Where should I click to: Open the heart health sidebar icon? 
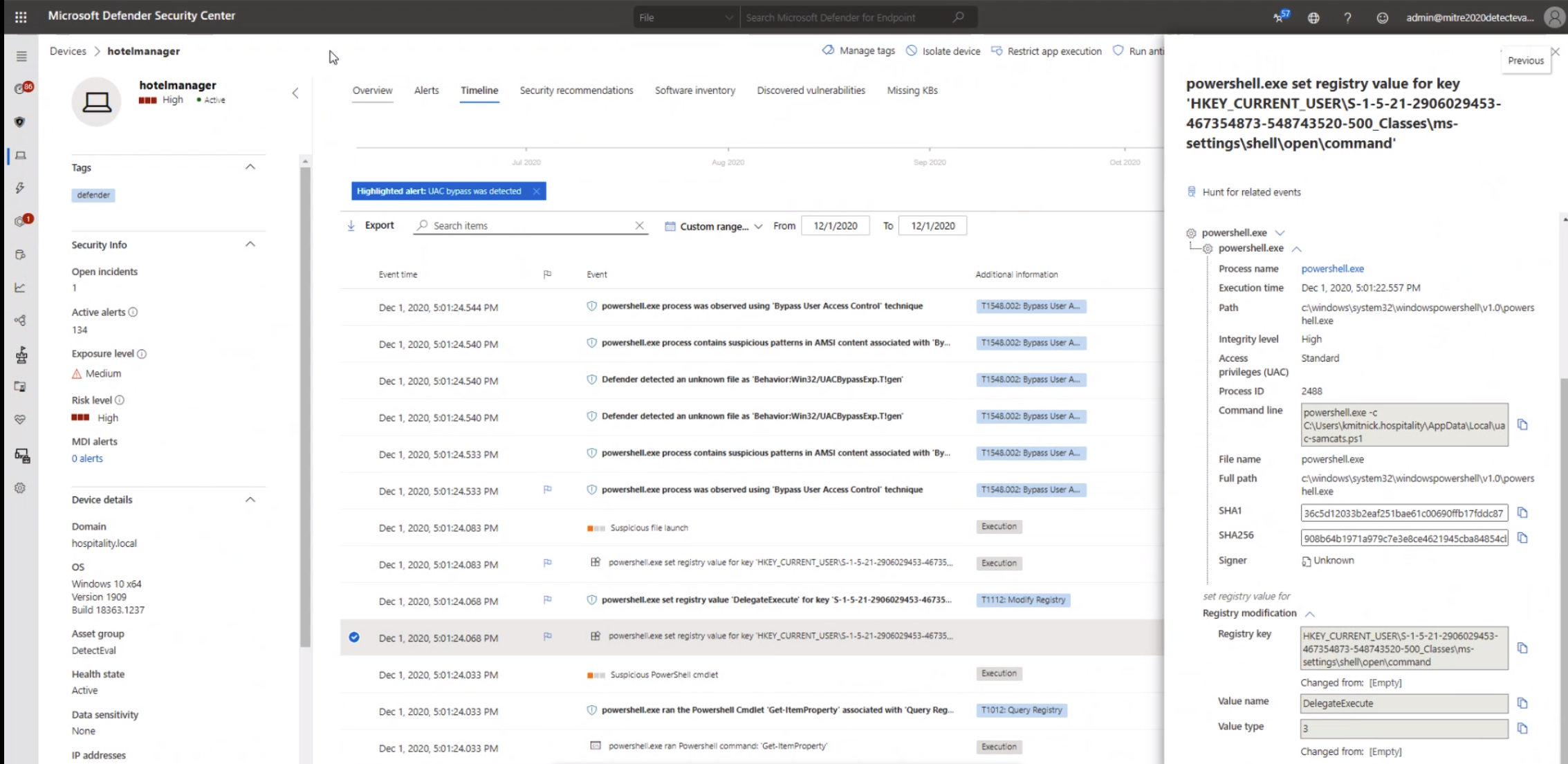point(20,420)
